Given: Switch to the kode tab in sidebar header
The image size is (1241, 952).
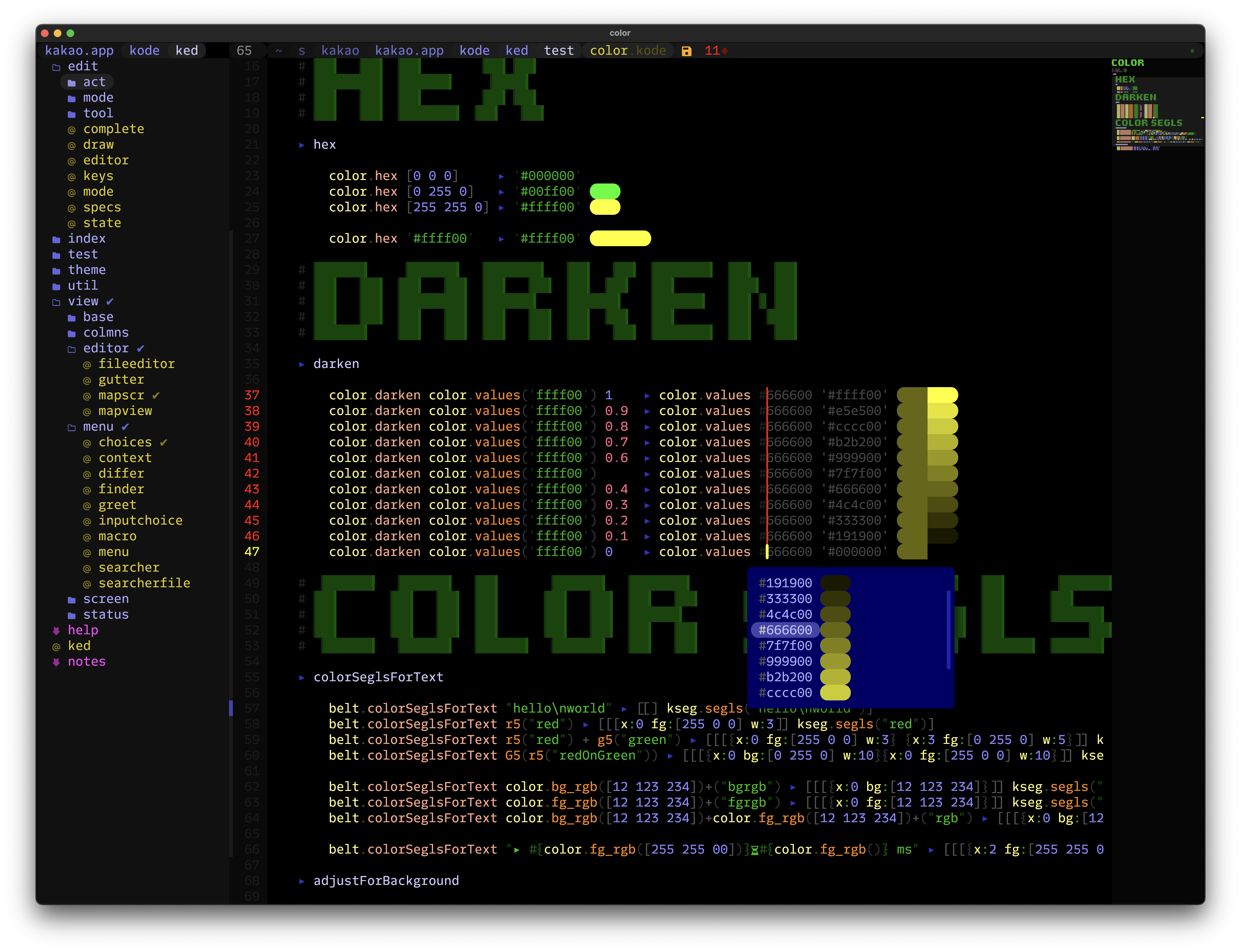Looking at the screenshot, I should [144, 51].
